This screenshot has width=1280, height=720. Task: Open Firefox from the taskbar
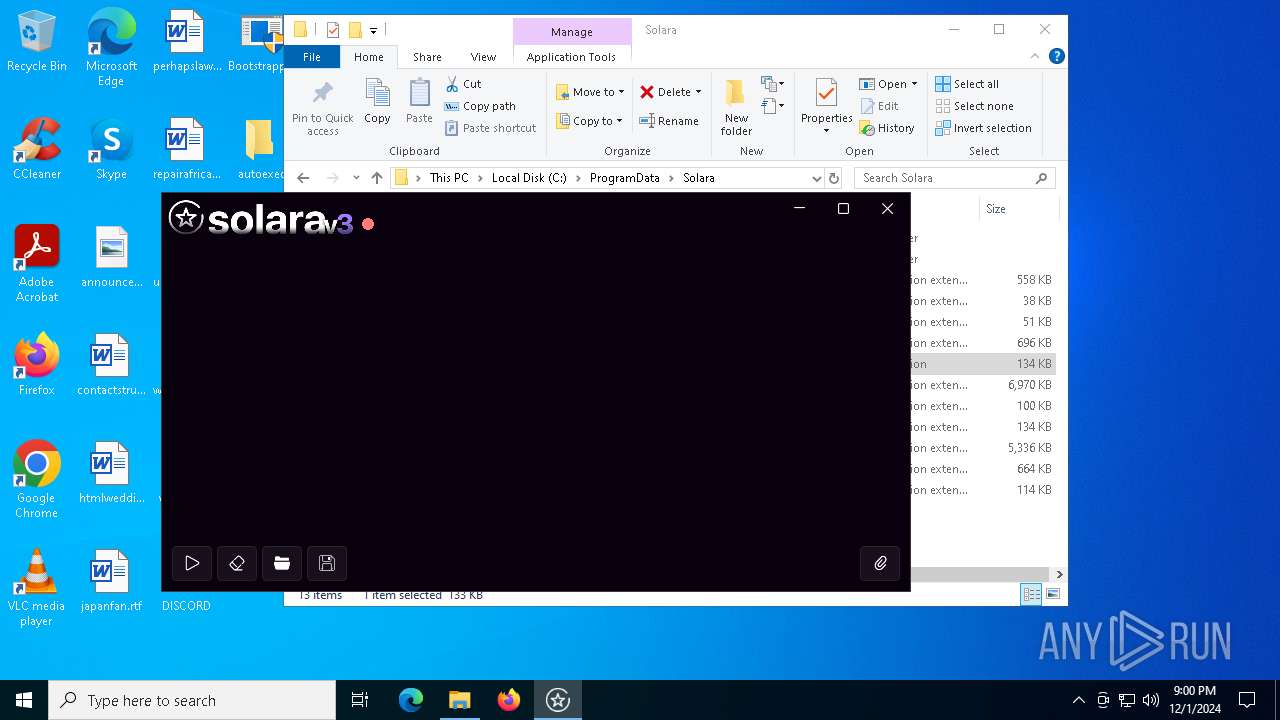(x=509, y=700)
